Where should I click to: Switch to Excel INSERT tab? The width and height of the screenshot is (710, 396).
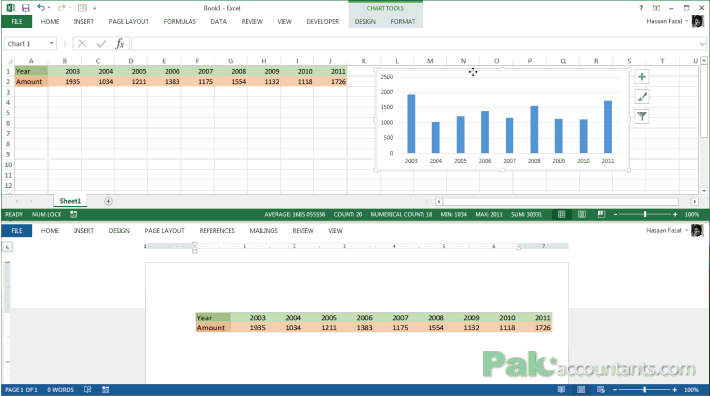tap(84, 21)
